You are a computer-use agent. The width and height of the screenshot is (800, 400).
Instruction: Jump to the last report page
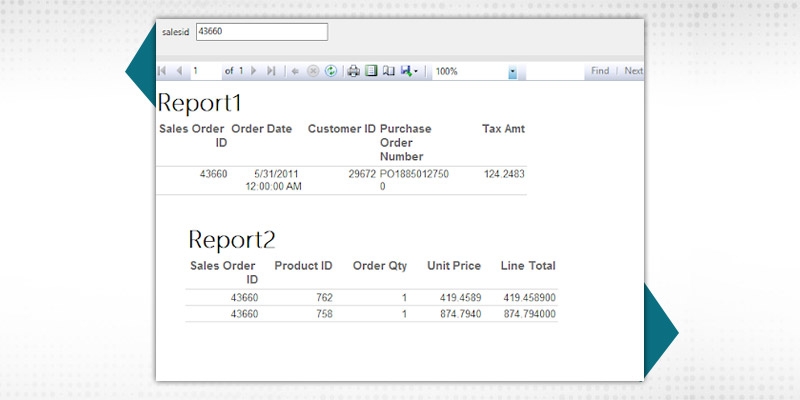[270, 71]
